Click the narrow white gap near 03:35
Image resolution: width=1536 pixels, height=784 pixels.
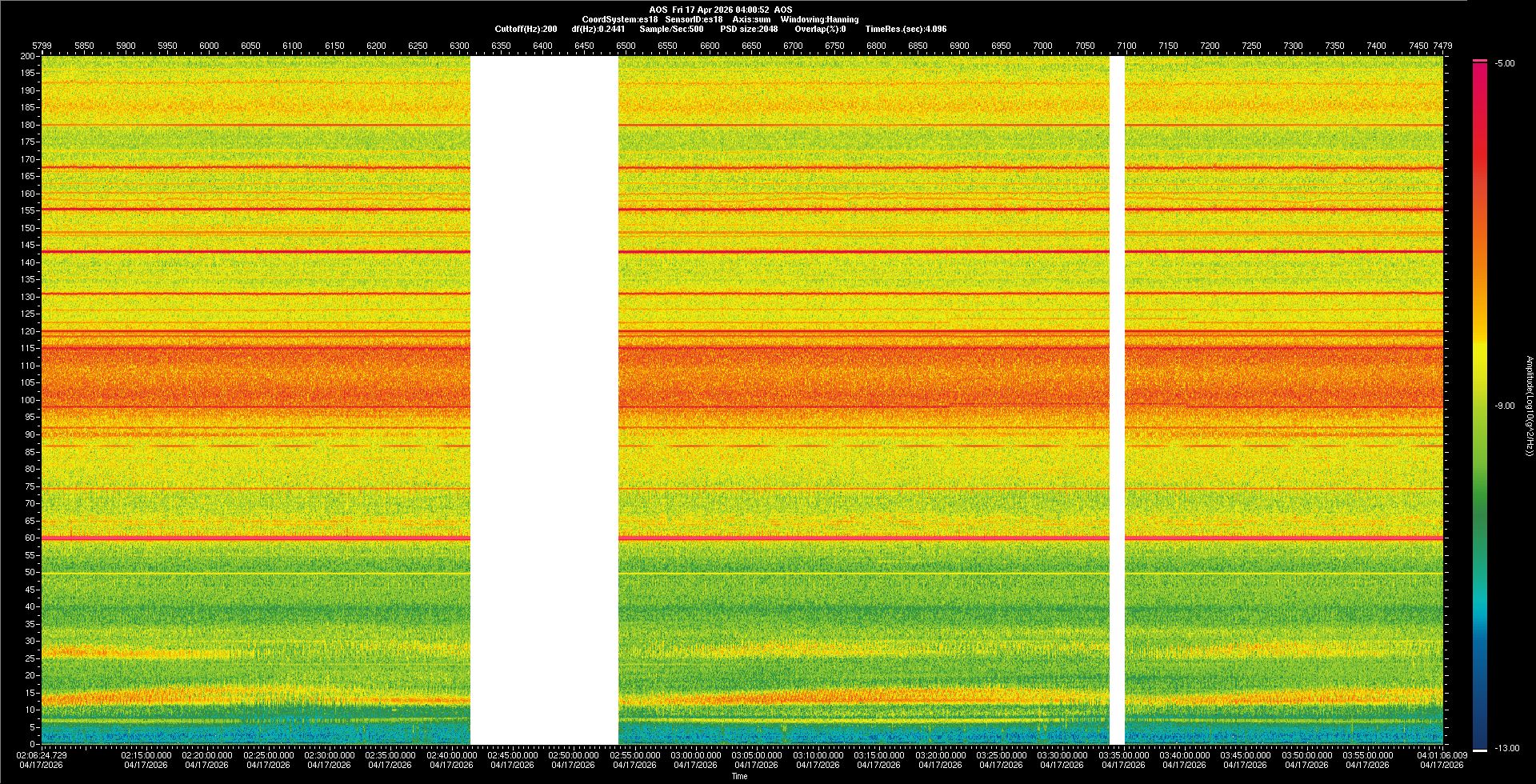pos(1117,400)
